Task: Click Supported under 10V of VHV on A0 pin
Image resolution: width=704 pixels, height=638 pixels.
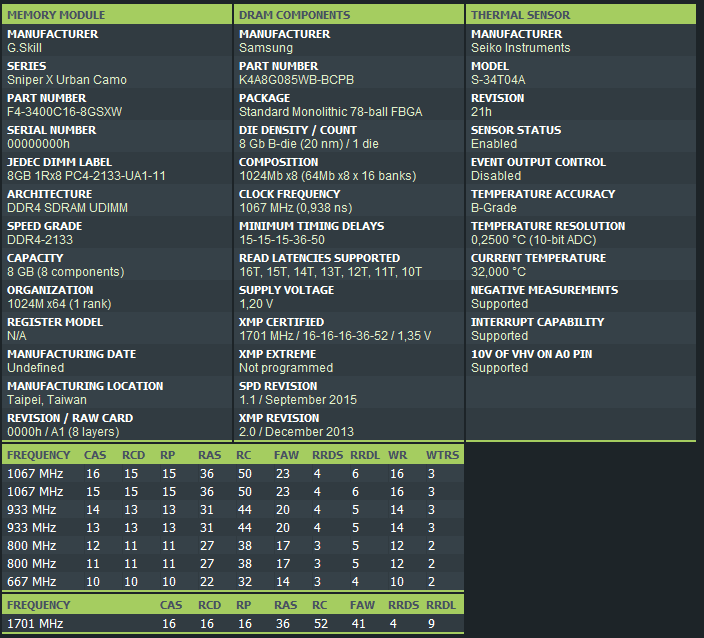Action: pyautogui.click(x=499, y=368)
